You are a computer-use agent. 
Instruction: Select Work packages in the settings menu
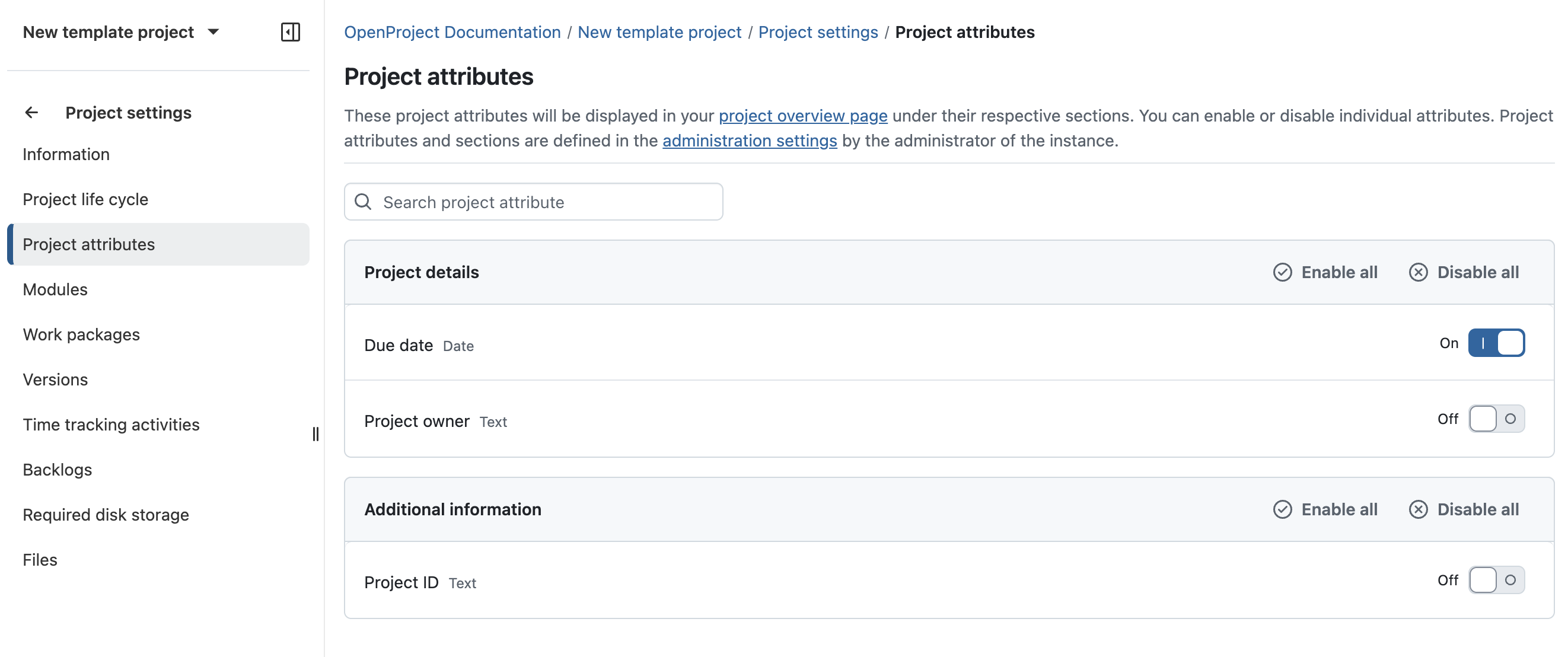(x=81, y=334)
